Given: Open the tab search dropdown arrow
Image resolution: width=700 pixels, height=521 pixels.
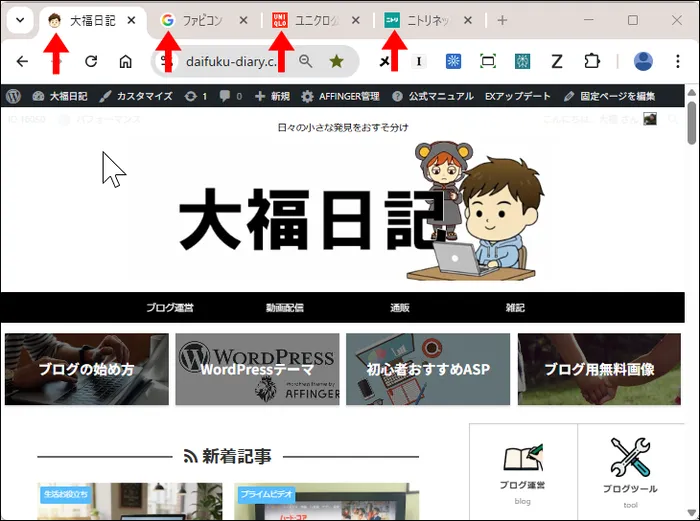Looking at the screenshot, I should tap(20, 20).
